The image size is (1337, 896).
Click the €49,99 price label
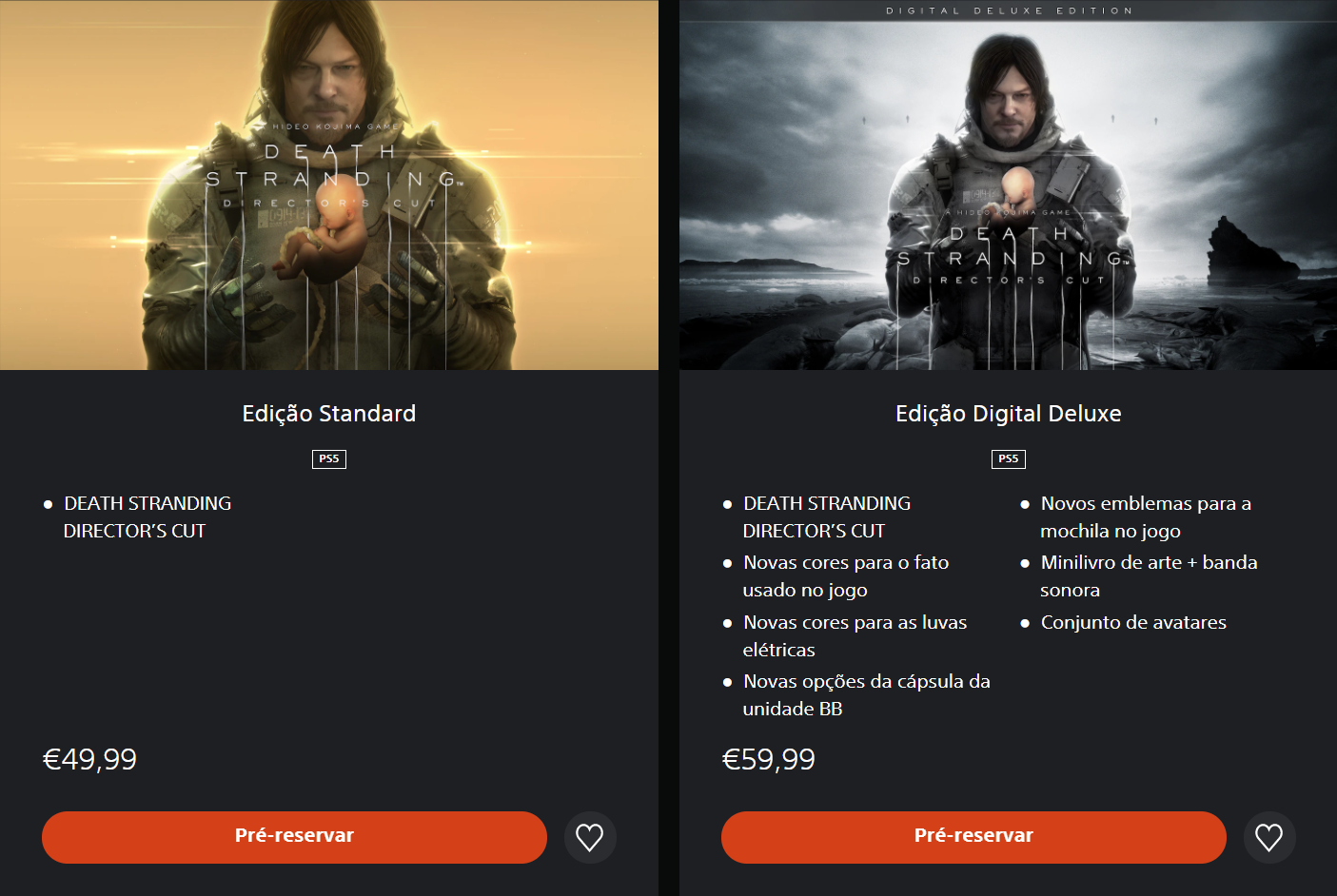[90, 759]
